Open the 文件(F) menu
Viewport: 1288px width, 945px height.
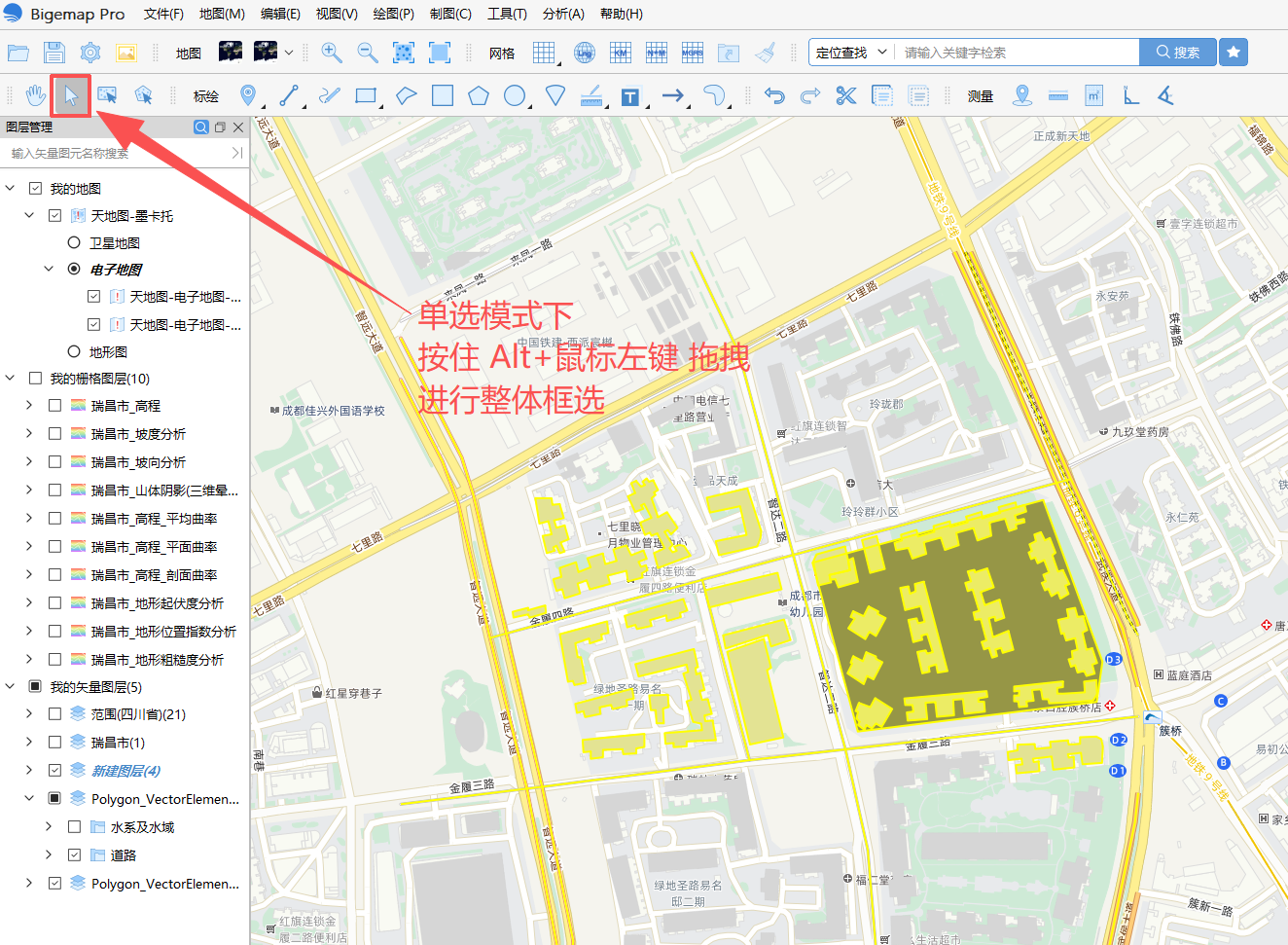[163, 14]
